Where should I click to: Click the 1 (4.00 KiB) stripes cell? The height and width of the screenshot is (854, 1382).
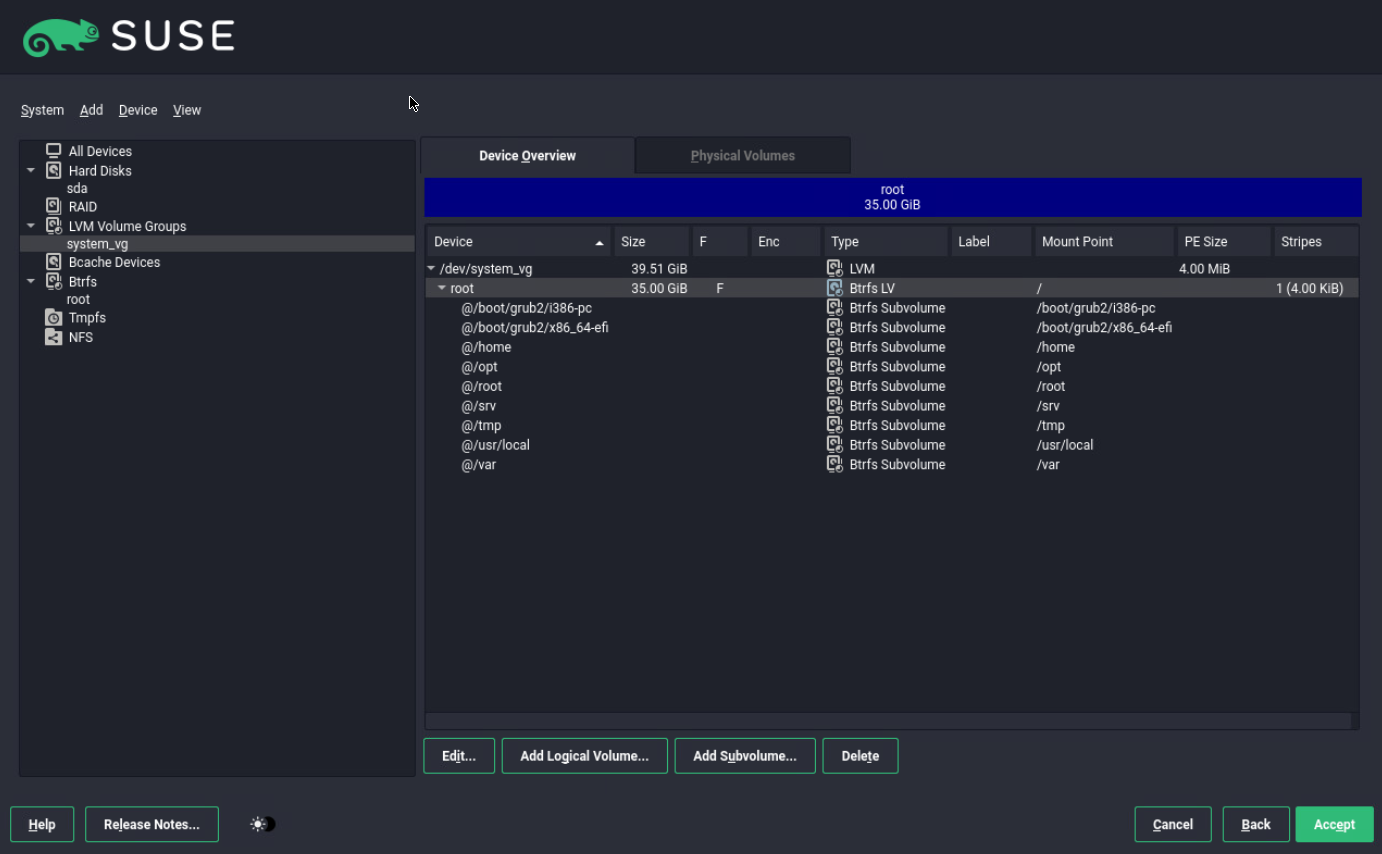coord(1309,288)
